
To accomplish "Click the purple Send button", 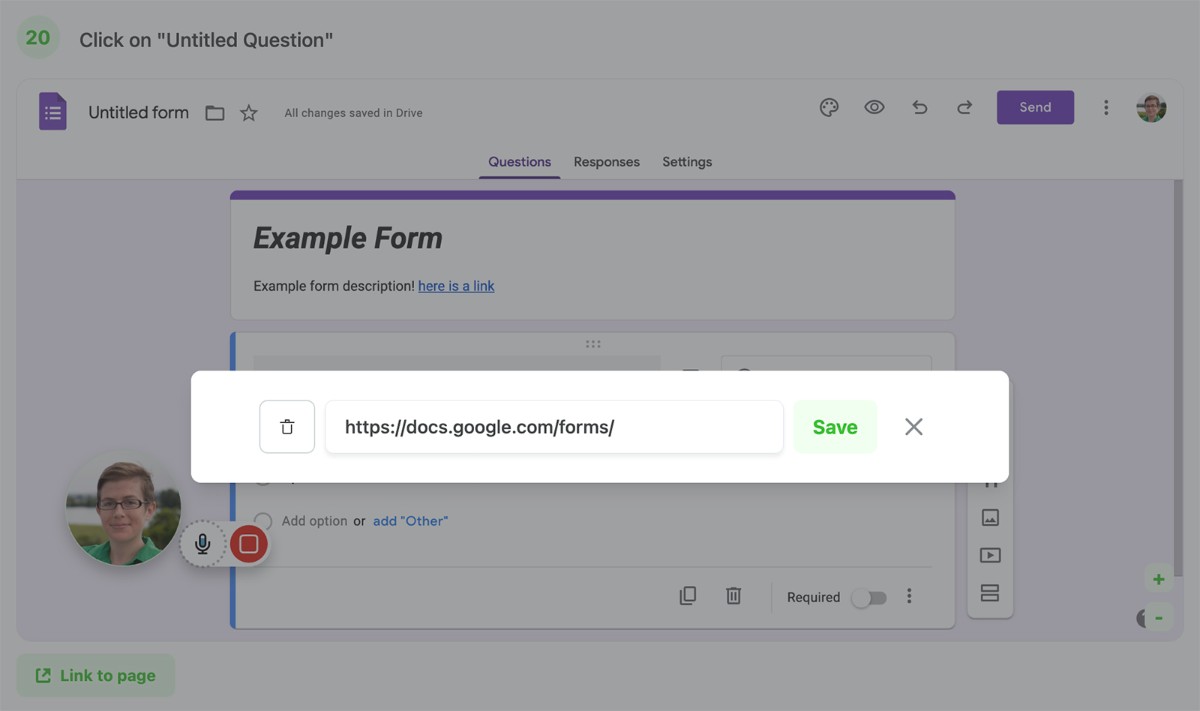I will (x=1035, y=108).
